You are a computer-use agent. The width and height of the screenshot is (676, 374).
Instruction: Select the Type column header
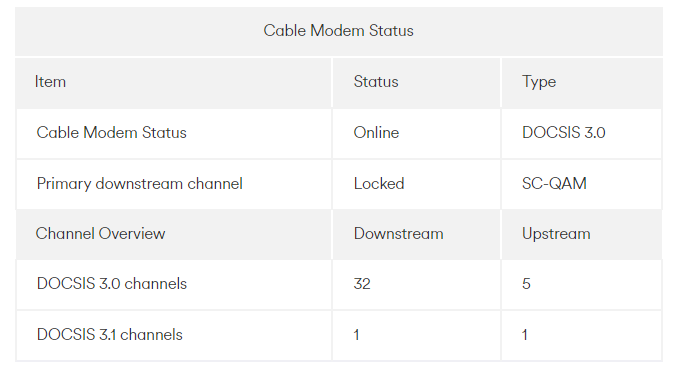[x=539, y=82]
